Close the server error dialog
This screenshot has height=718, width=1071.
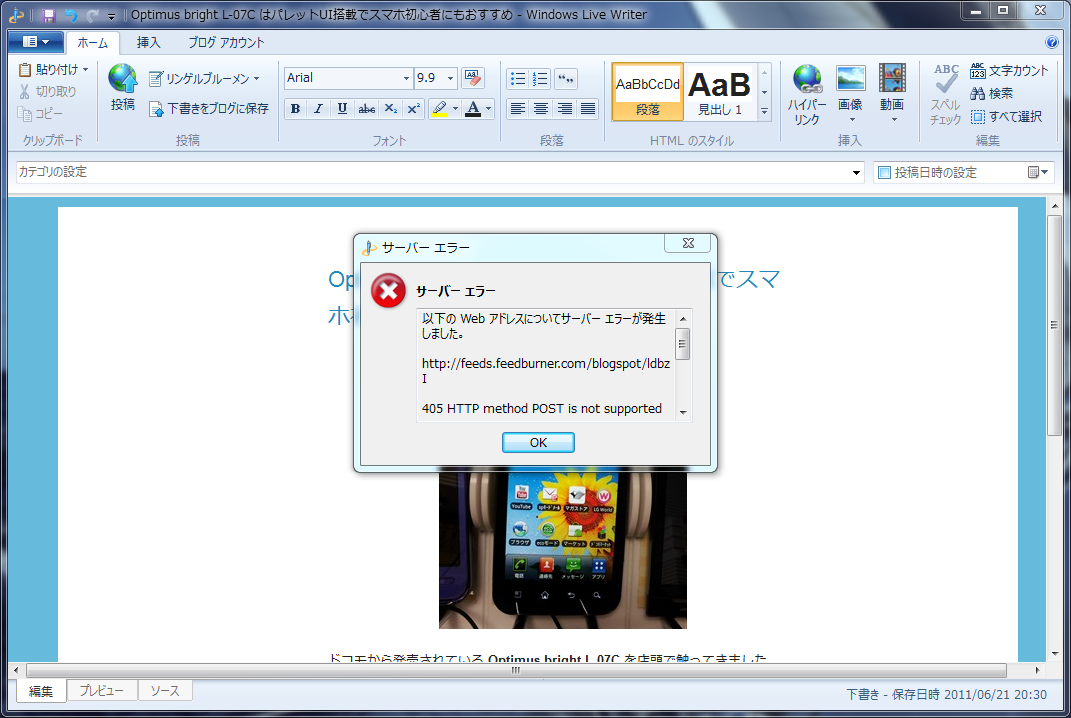click(x=688, y=243)
